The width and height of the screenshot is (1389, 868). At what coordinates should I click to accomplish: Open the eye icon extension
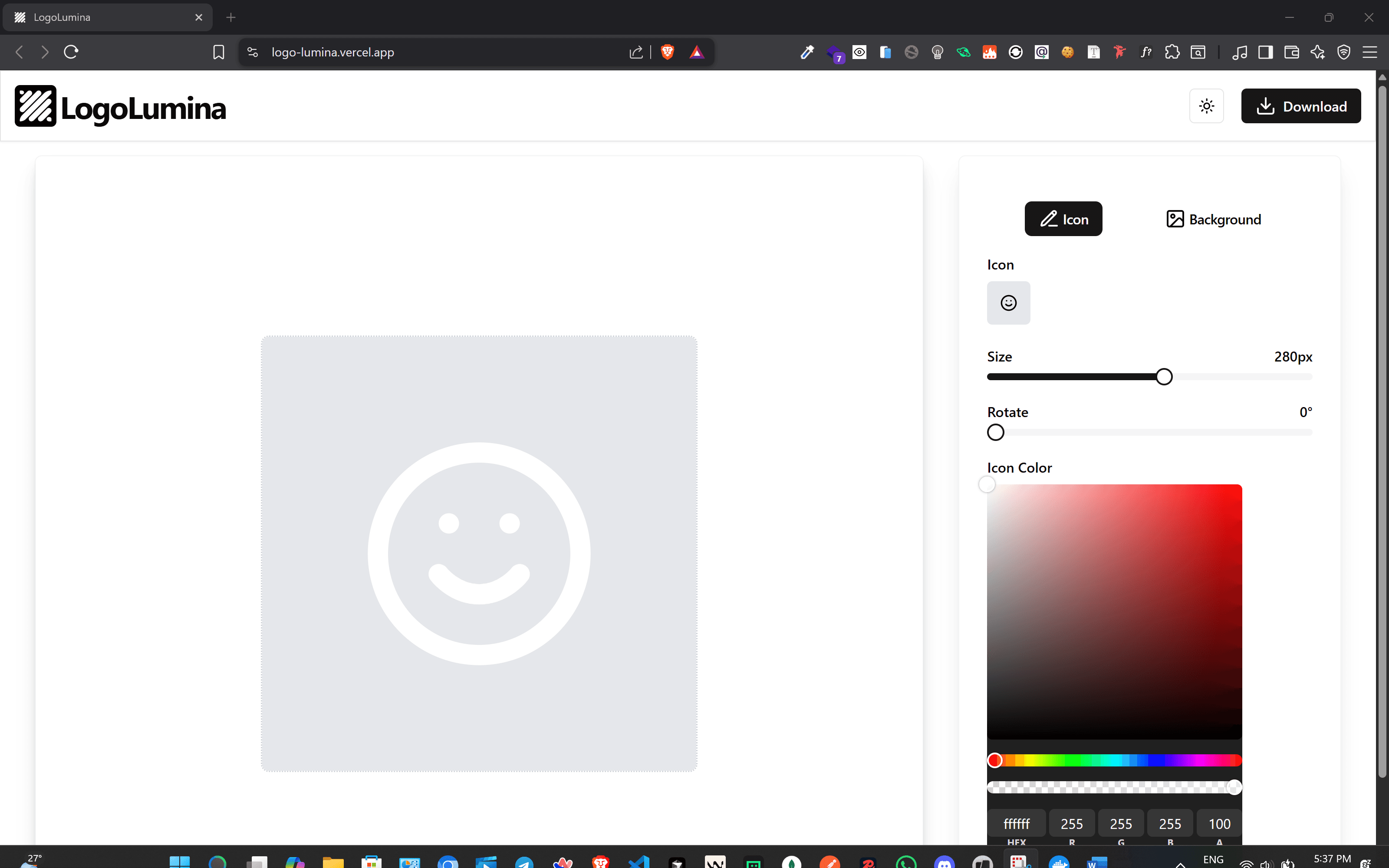(x=859, y=52)
